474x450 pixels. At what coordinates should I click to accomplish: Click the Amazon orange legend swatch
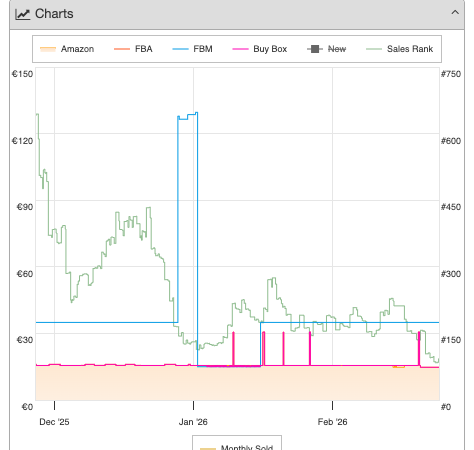(48, 49)
